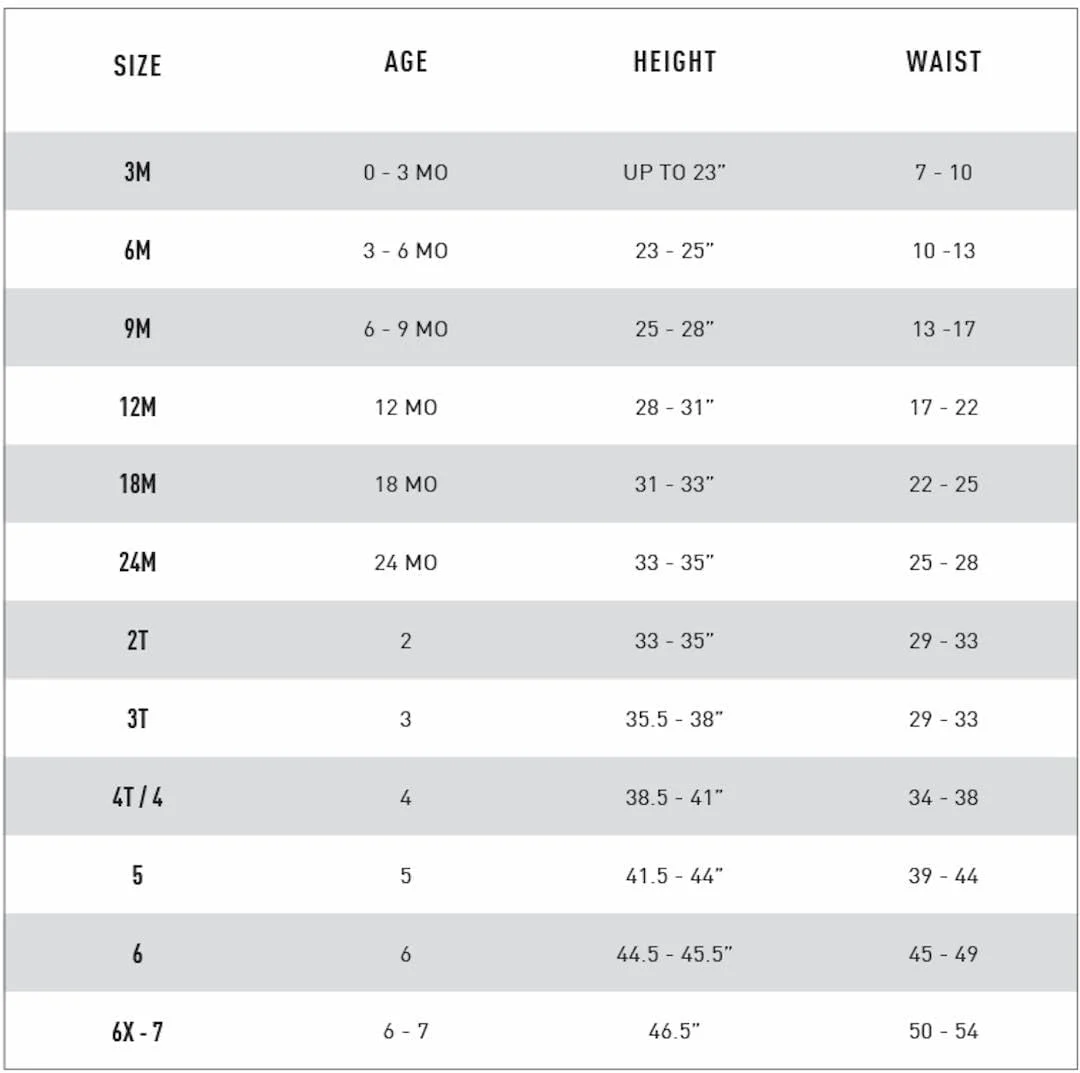This screenshot has width=1080, height=1073.
Task: Click the 9M size label
Action: coord(137,328)
